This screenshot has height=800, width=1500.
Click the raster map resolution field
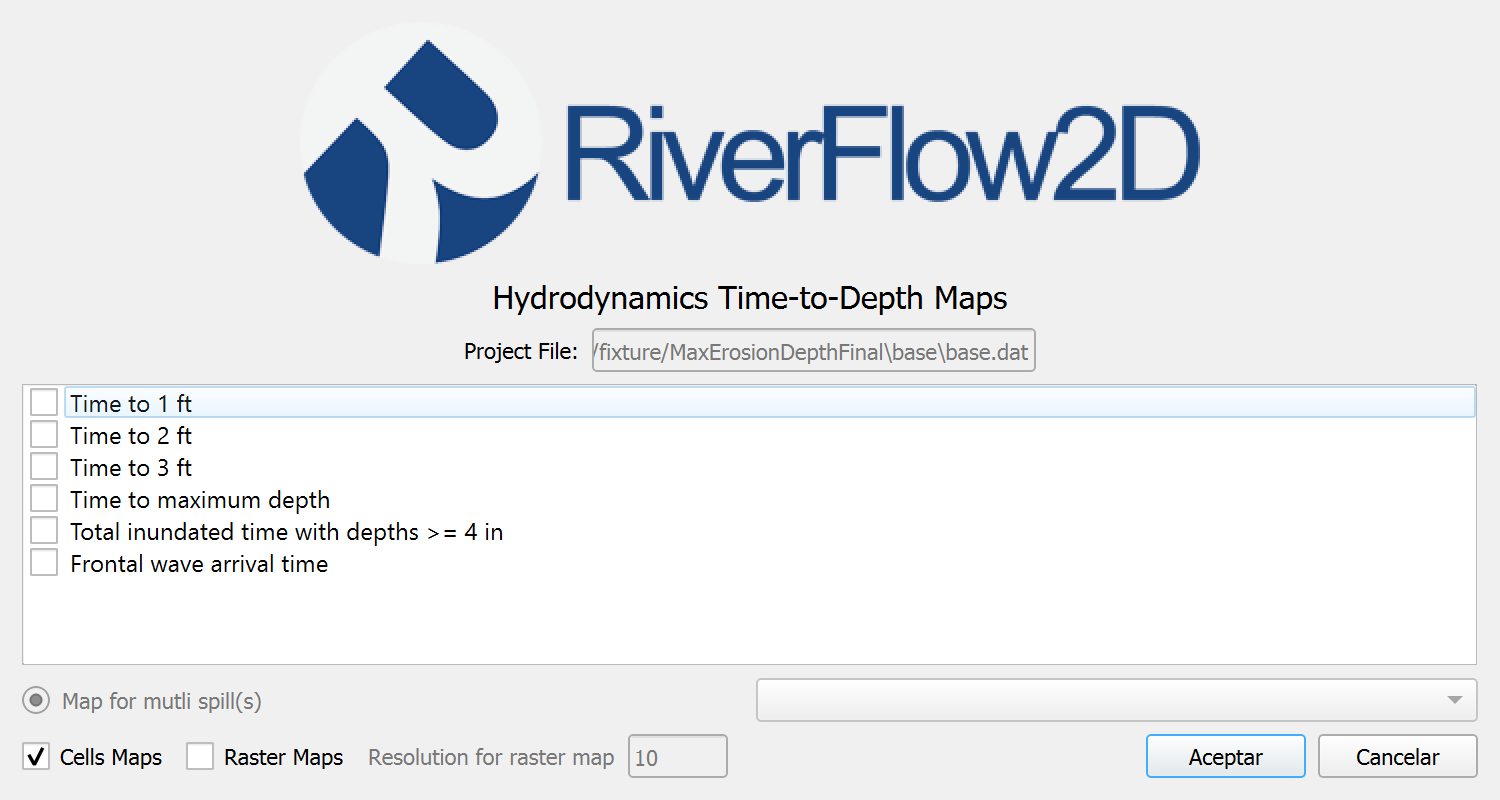pos(678,757)
